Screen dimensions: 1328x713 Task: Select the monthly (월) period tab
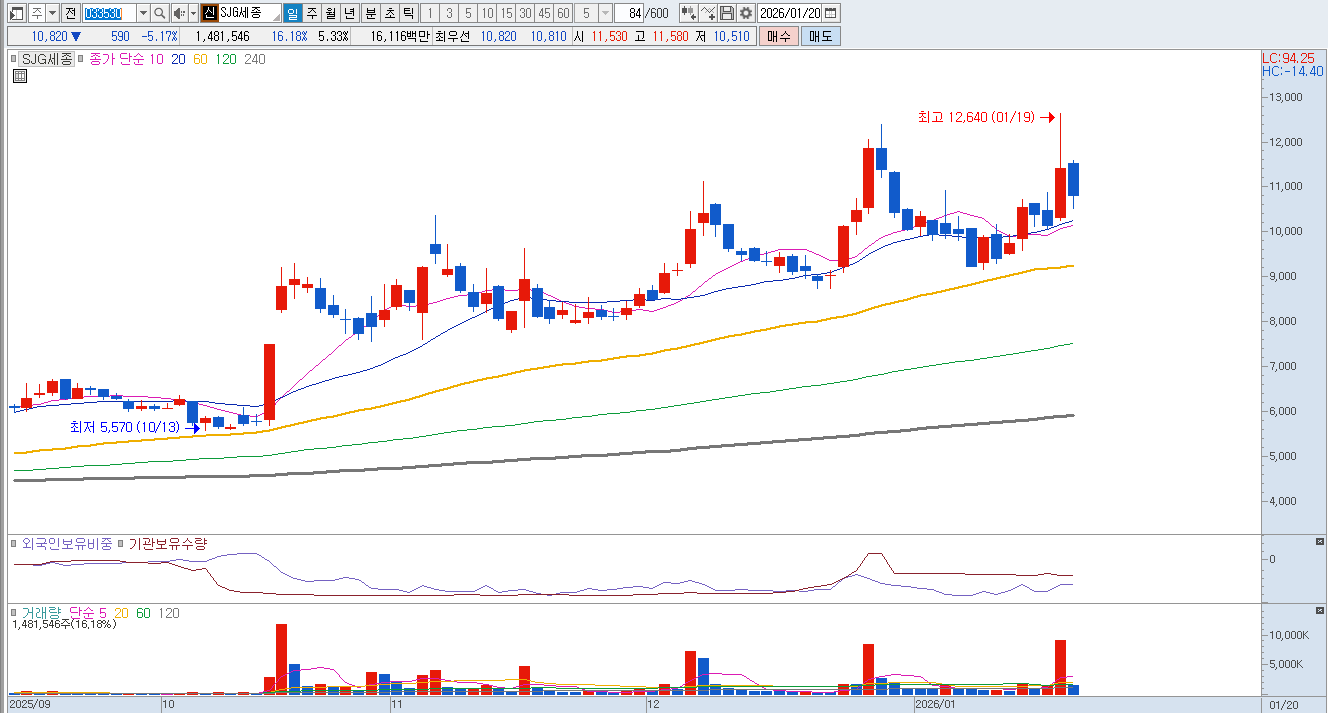(330, 13)
